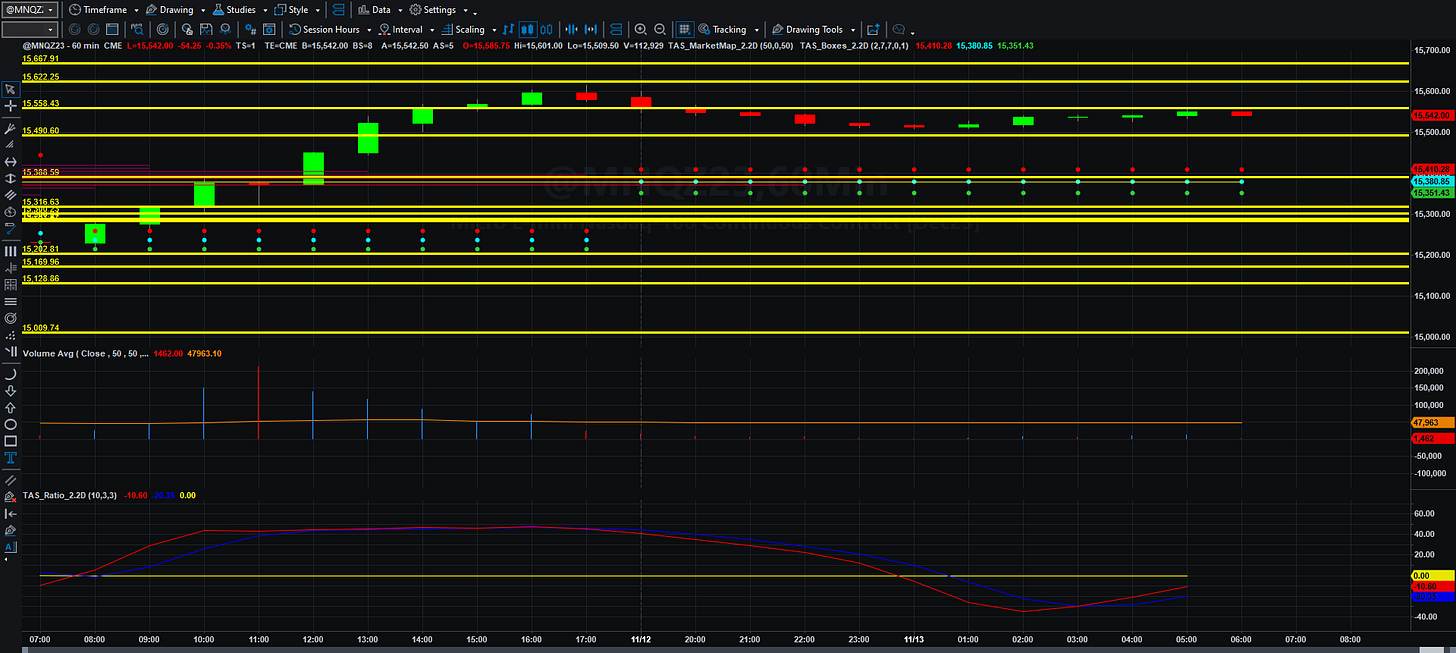Expand the Session Hours dropdown
The image size is (1456, 653).
click(369, 30)
